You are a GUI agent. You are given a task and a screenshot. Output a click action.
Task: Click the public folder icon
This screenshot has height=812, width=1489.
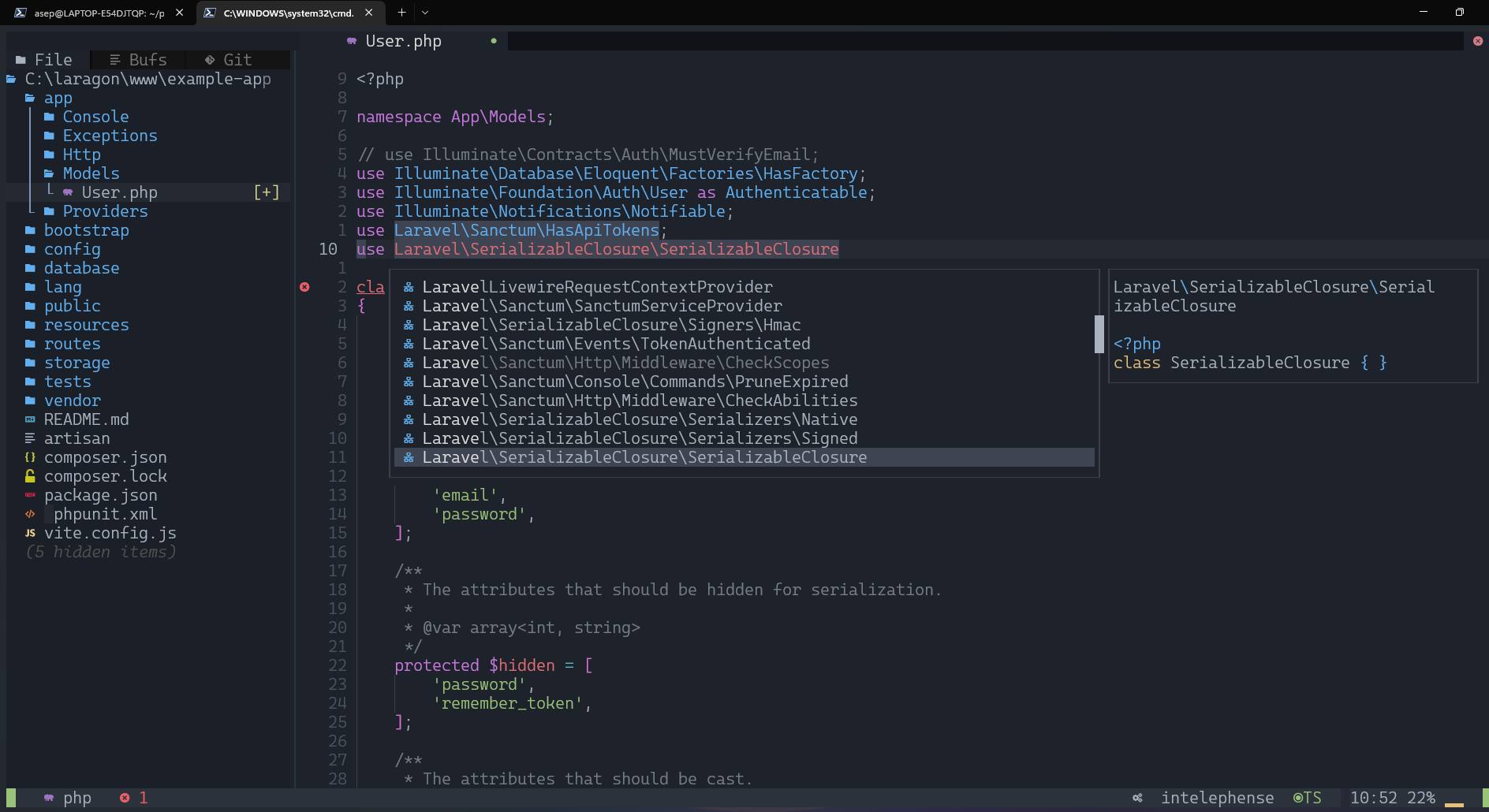30,306
